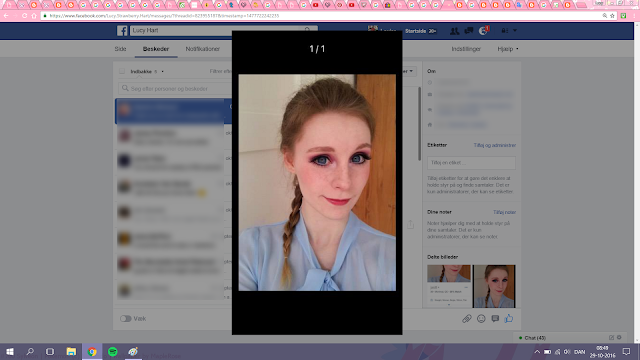Image resolution: width=640 pixels, height=360 pixels.
Task: Expand the Indbakke folder dropdown
Action: coord(147,71)
